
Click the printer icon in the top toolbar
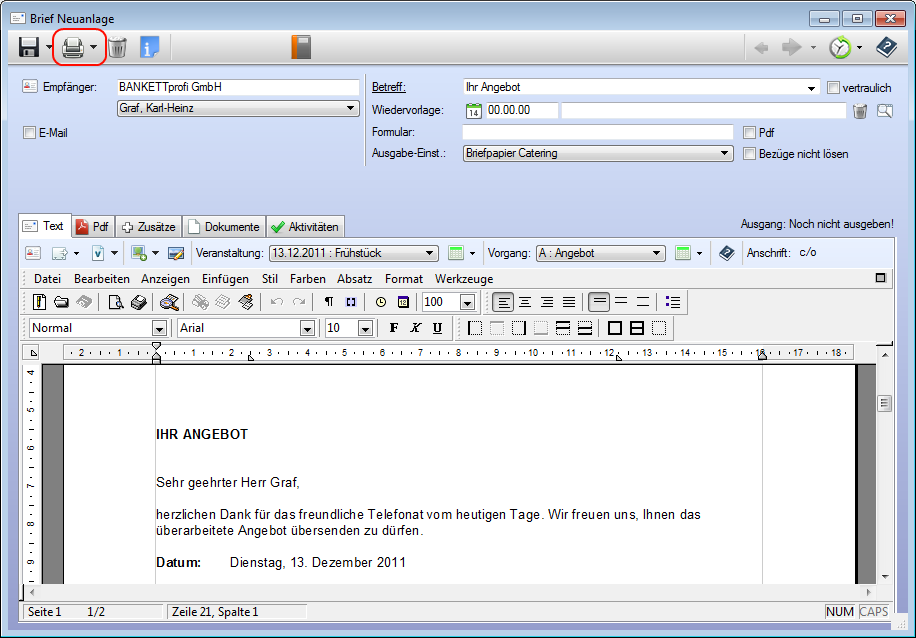point(73,47)
